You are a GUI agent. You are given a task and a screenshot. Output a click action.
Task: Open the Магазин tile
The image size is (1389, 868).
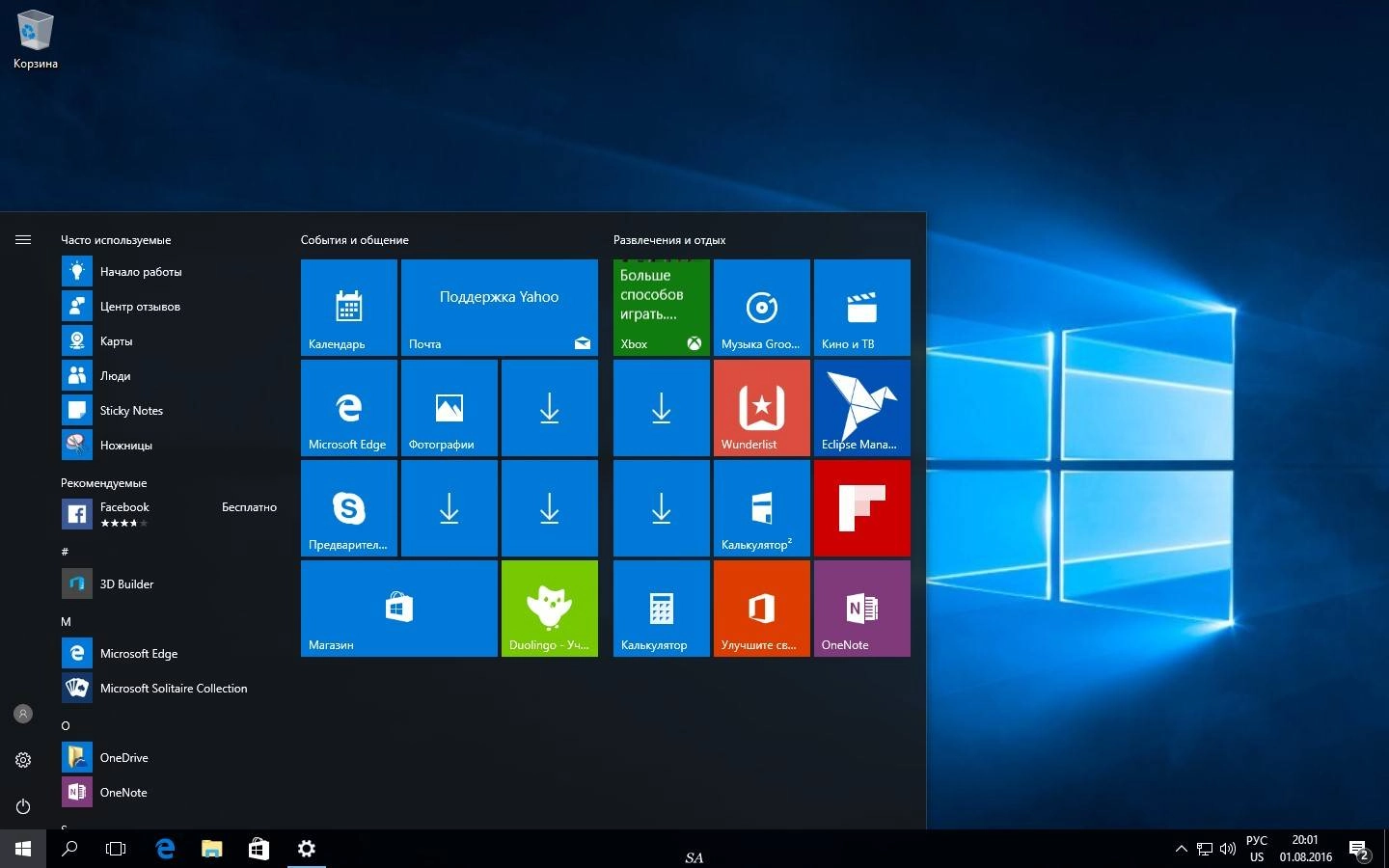399,609
